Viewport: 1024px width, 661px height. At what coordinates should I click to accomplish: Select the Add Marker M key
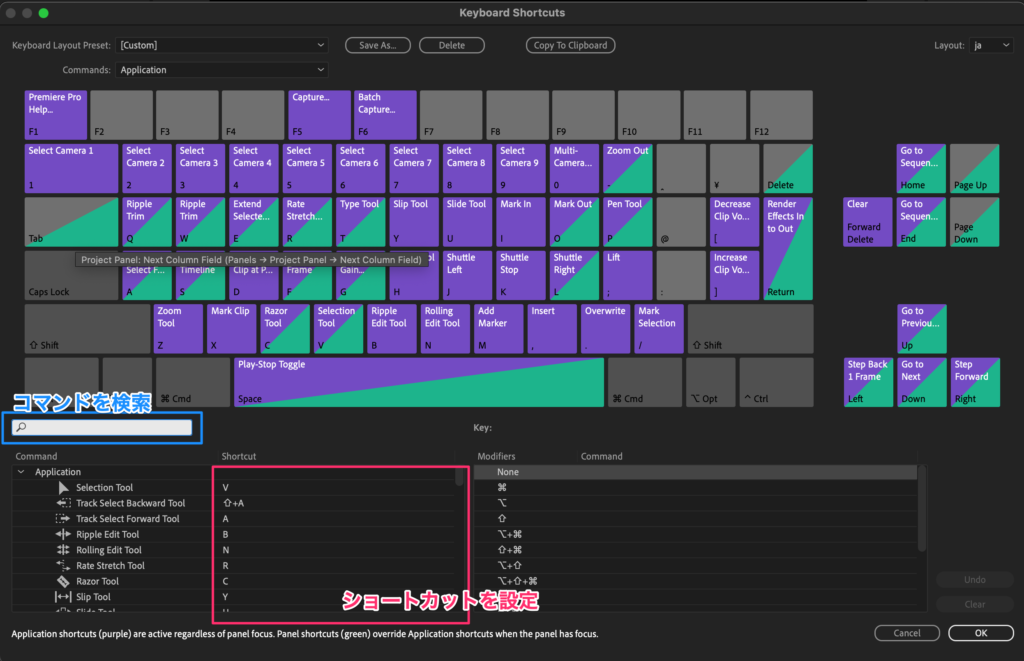pos(499,329)
